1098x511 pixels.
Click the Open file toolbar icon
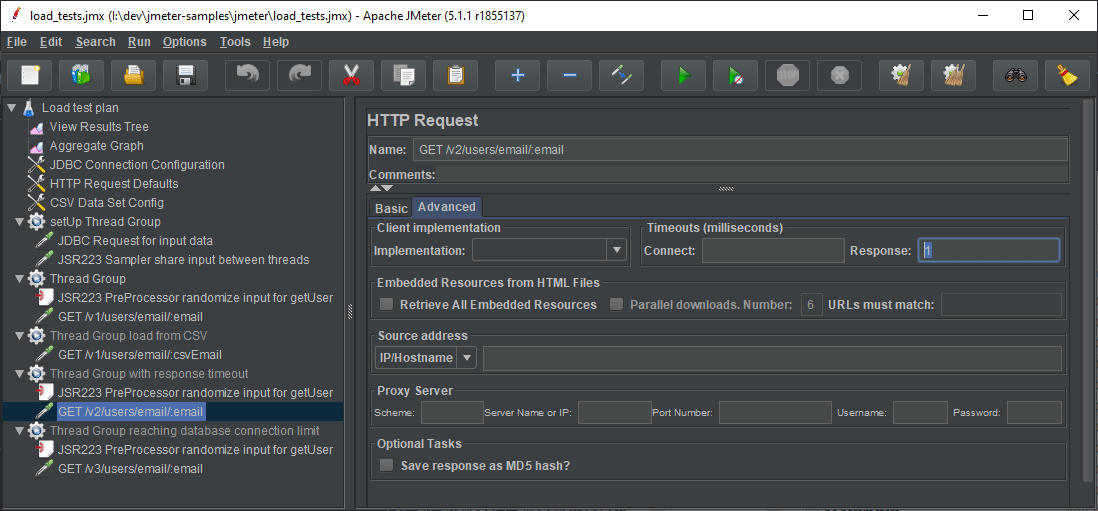[x=134, y=75]
